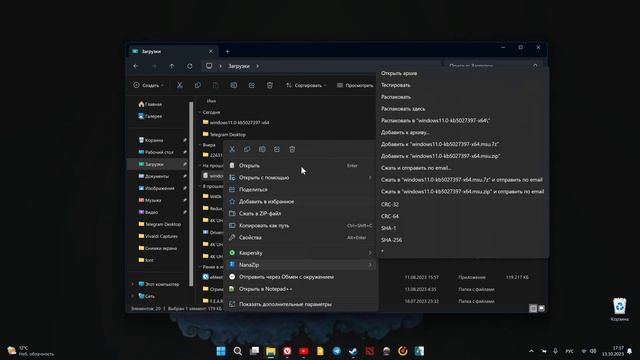Open the Создать dropdown
This screenshot has height=360, width=640.
[149, 85]
